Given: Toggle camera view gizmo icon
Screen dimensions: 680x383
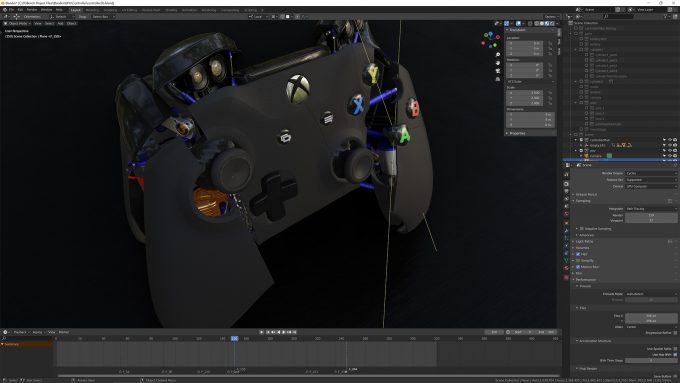Looking at the screenshot, I should click(x=498, y=71).
